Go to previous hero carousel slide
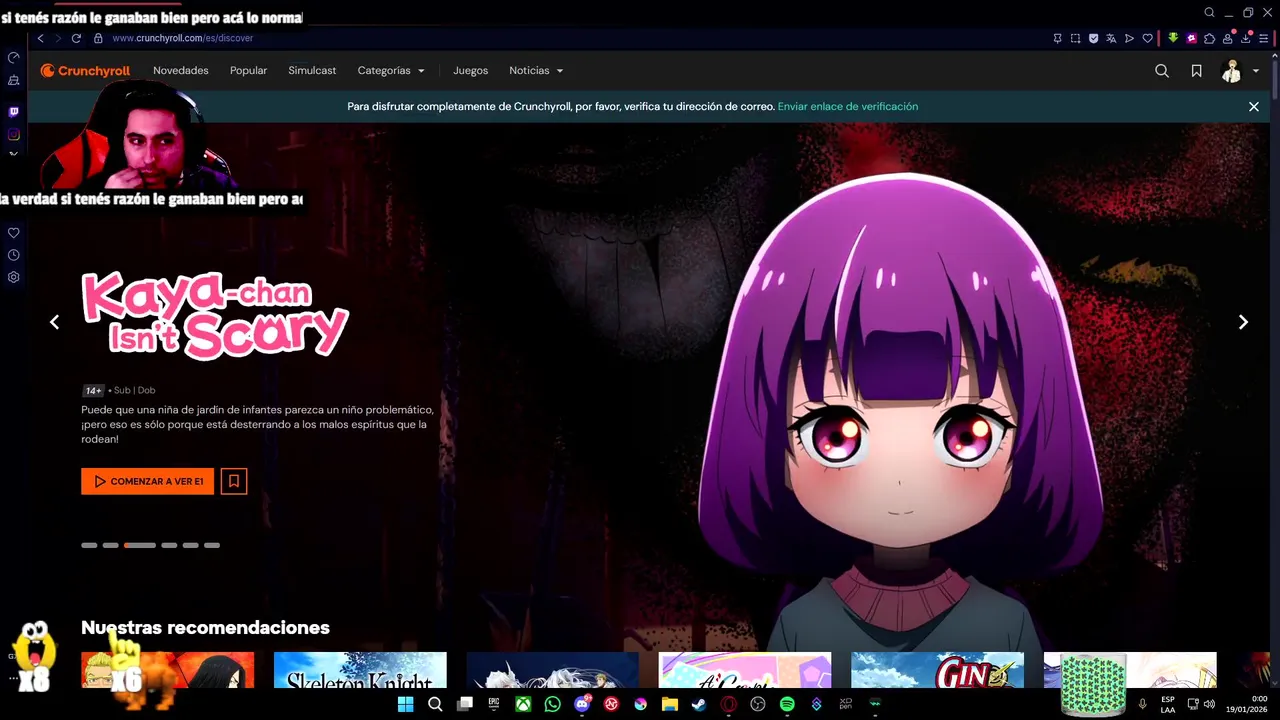 click(54, 322)
